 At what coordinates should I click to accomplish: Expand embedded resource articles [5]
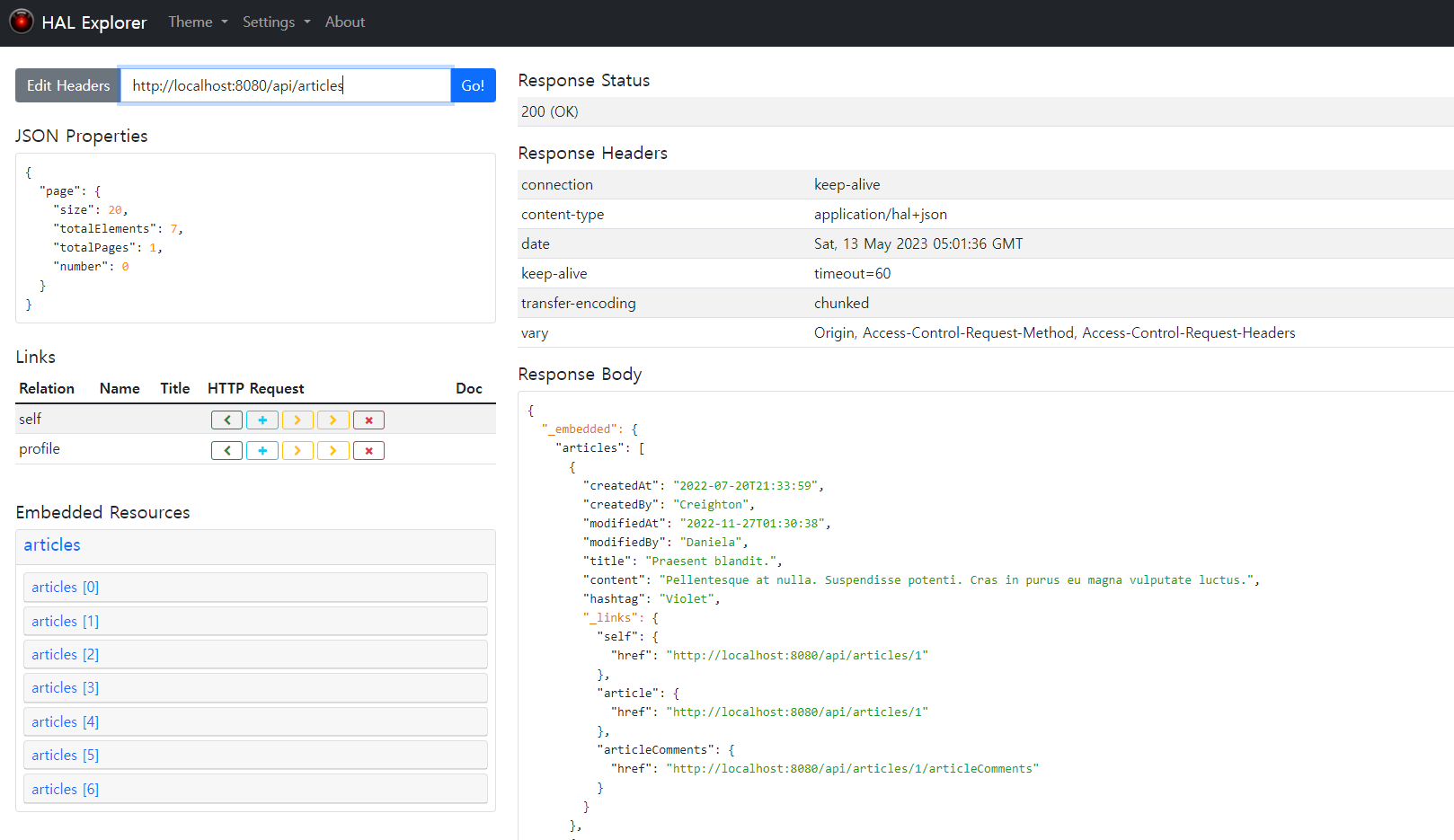[x=255, y=755]
